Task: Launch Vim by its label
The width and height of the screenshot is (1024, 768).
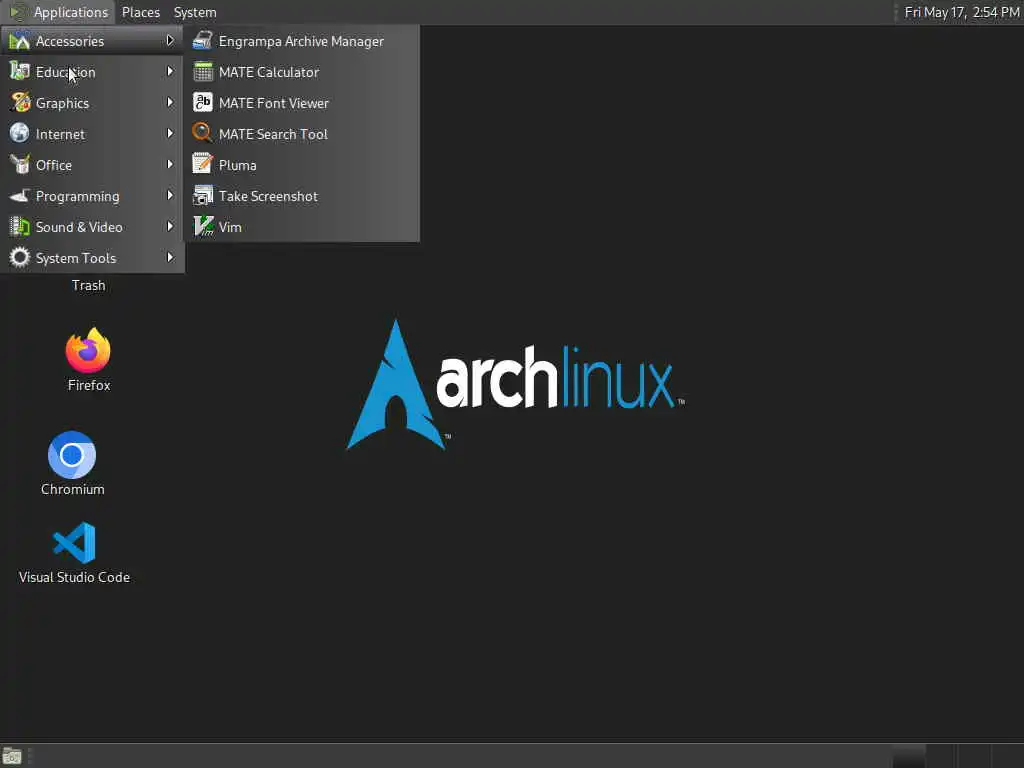Action: 230,227
